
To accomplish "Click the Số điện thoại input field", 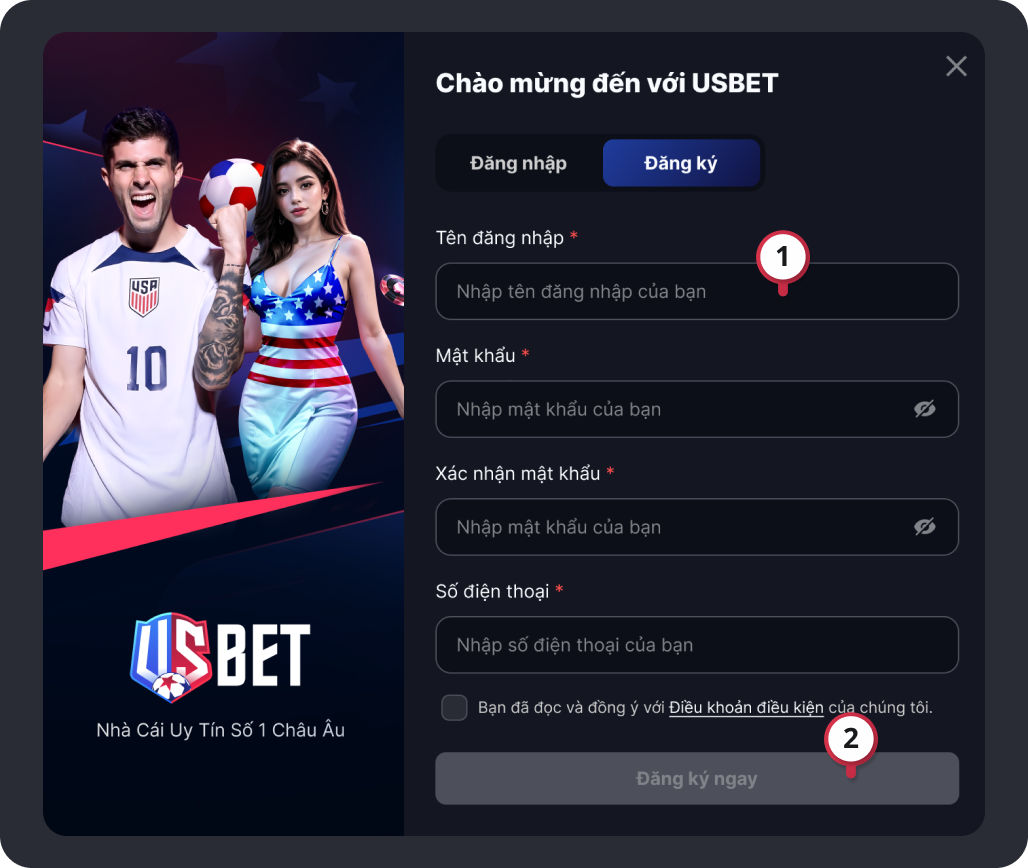I will pyautogui.click(x=697, y=645).
